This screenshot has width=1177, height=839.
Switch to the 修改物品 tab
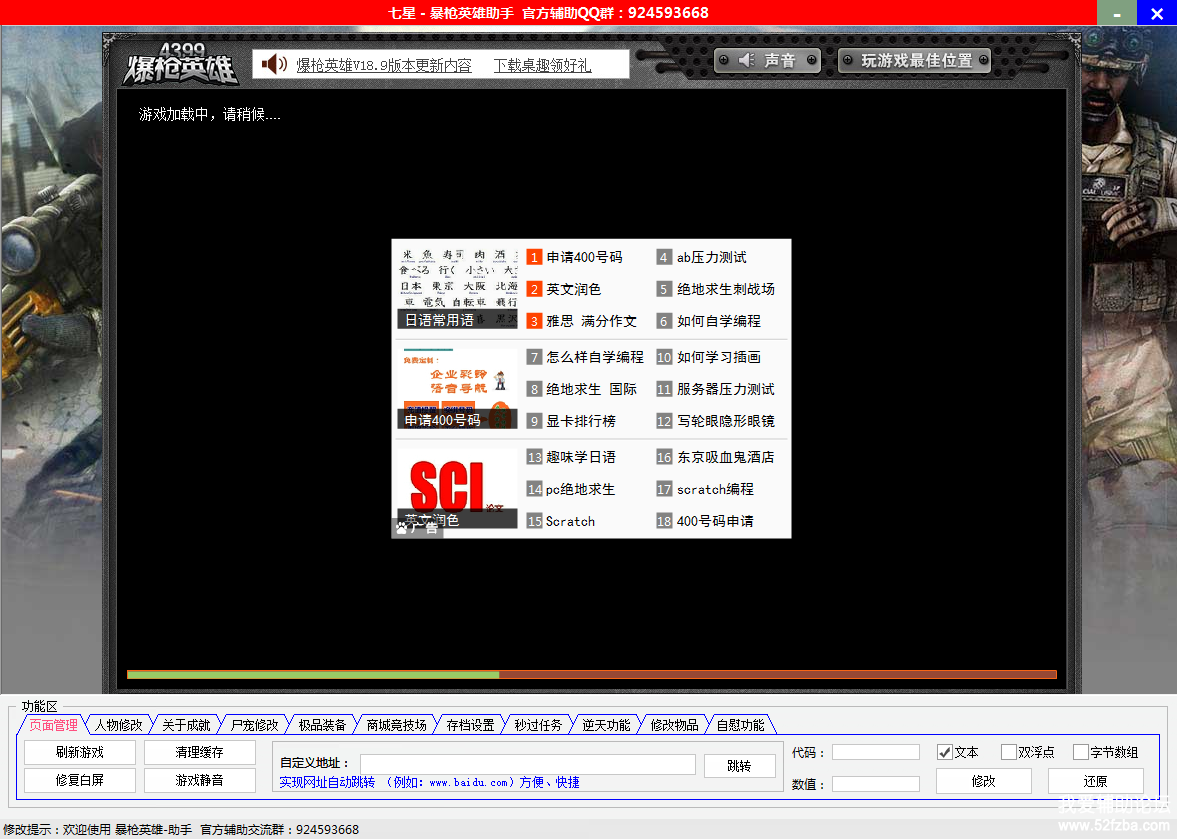[x=674, y=725]
